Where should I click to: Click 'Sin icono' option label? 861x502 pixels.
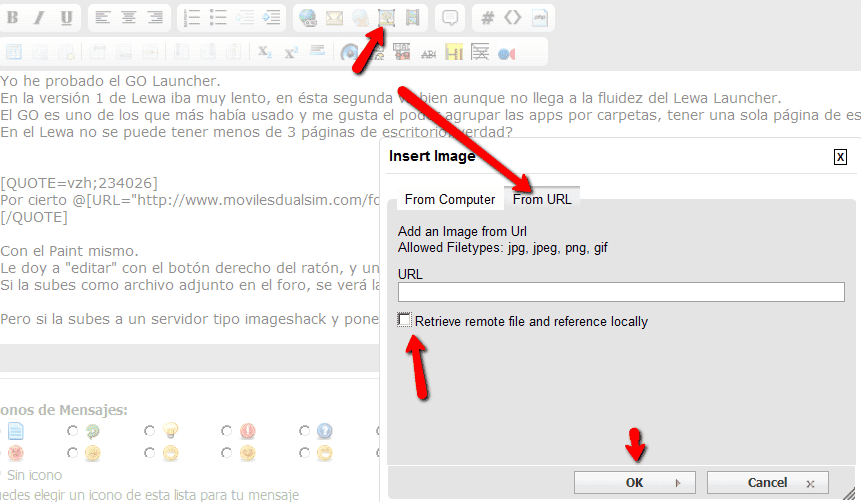pos(34,475)
